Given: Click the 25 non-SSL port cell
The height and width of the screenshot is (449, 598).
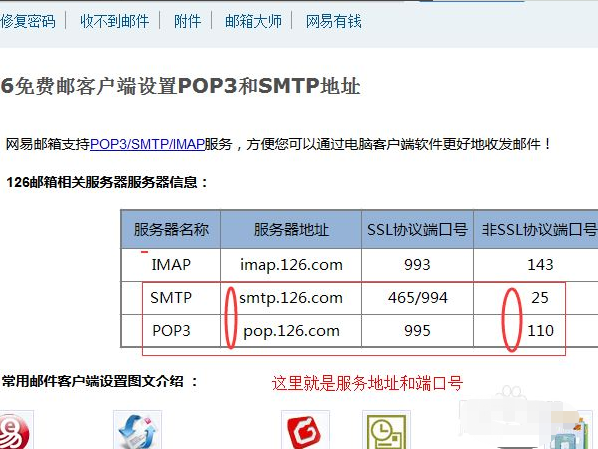Looking at the screenshot, I should tap(536, 298).
